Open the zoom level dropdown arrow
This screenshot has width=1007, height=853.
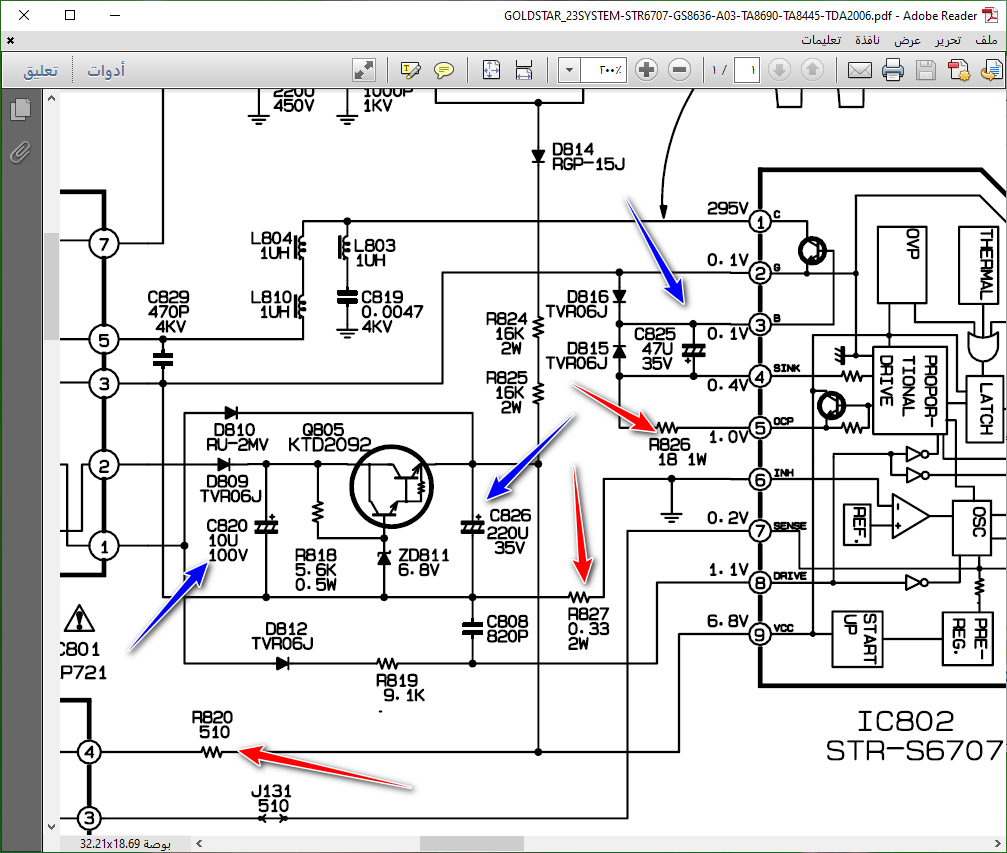click(569, 70)
